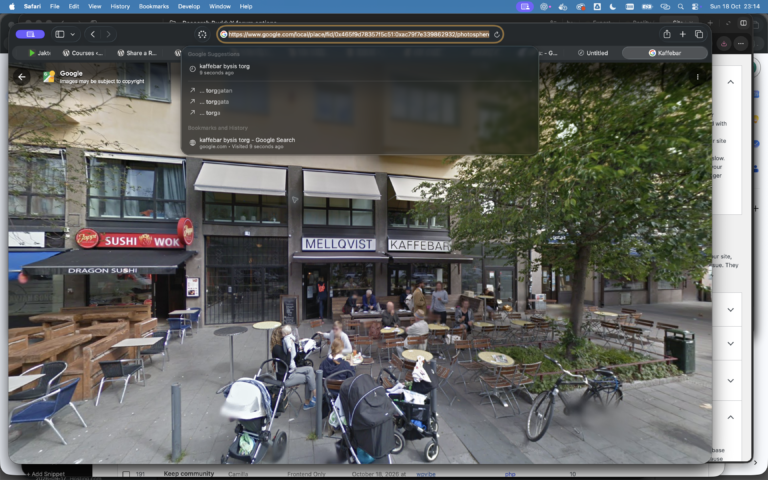Click the purple screen-sharing indicator in menu bar
This screenshot has height=480, width=768.
[x=525, y=6]
